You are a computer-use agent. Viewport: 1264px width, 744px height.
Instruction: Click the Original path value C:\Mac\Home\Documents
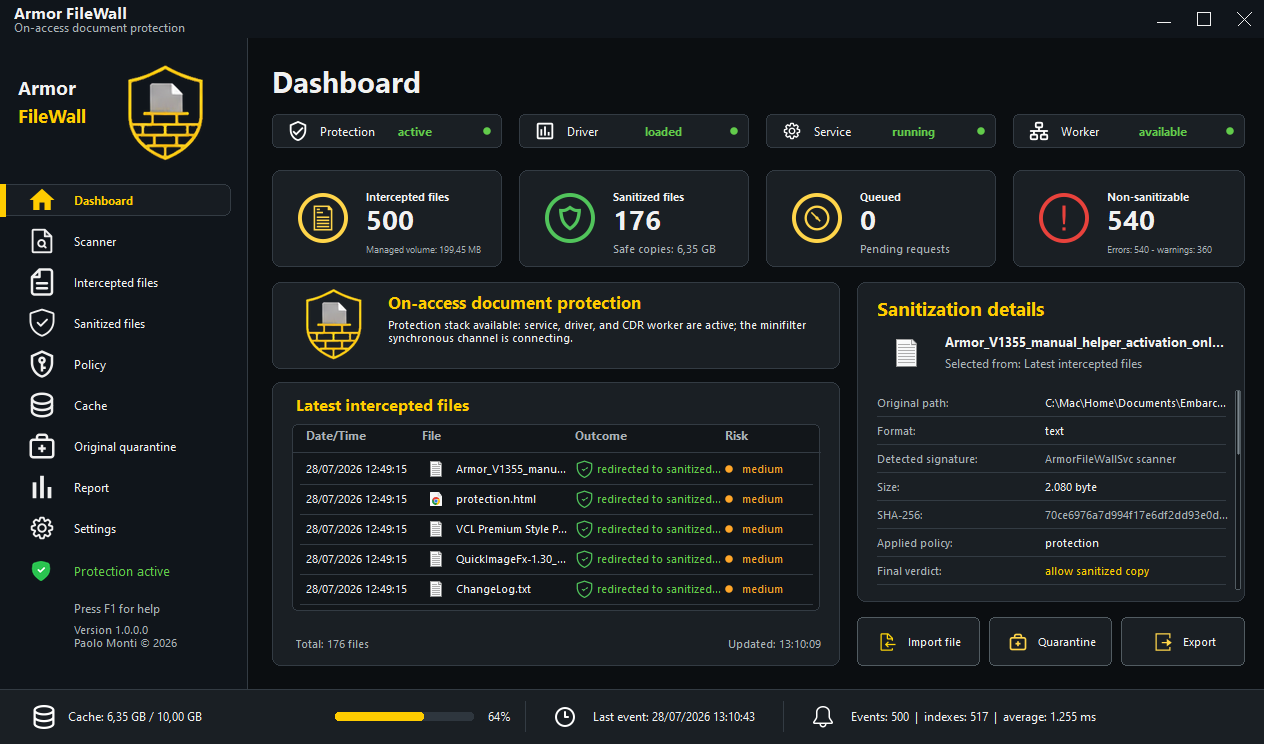click(x=1135, y=403)
